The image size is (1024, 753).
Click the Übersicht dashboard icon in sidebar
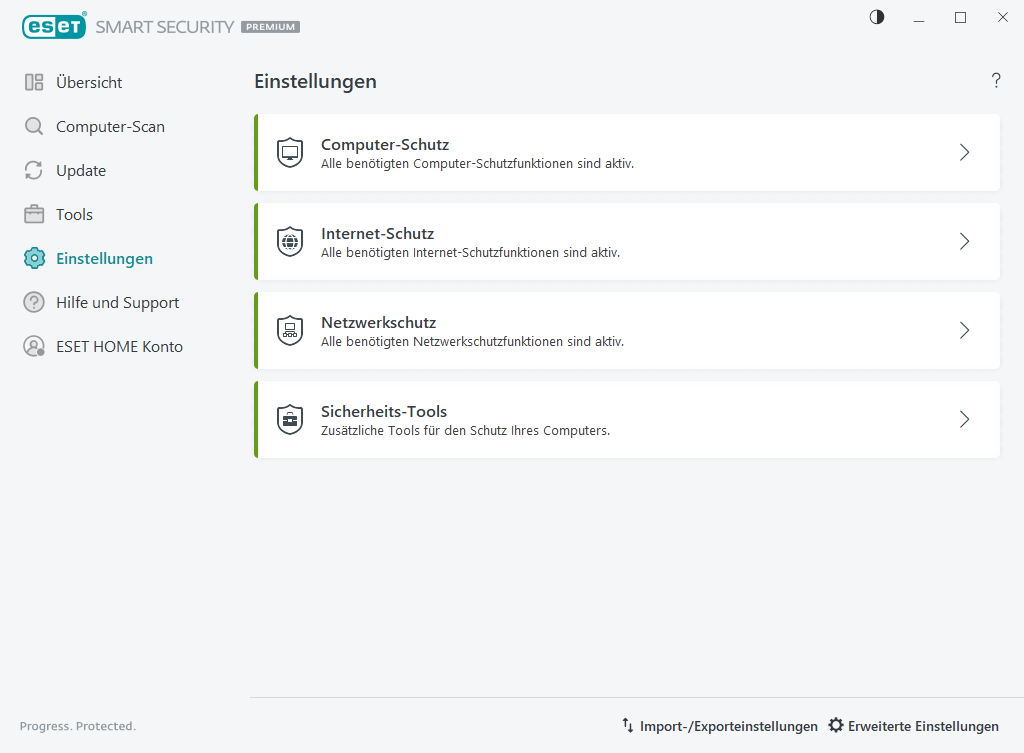(34, 83)
